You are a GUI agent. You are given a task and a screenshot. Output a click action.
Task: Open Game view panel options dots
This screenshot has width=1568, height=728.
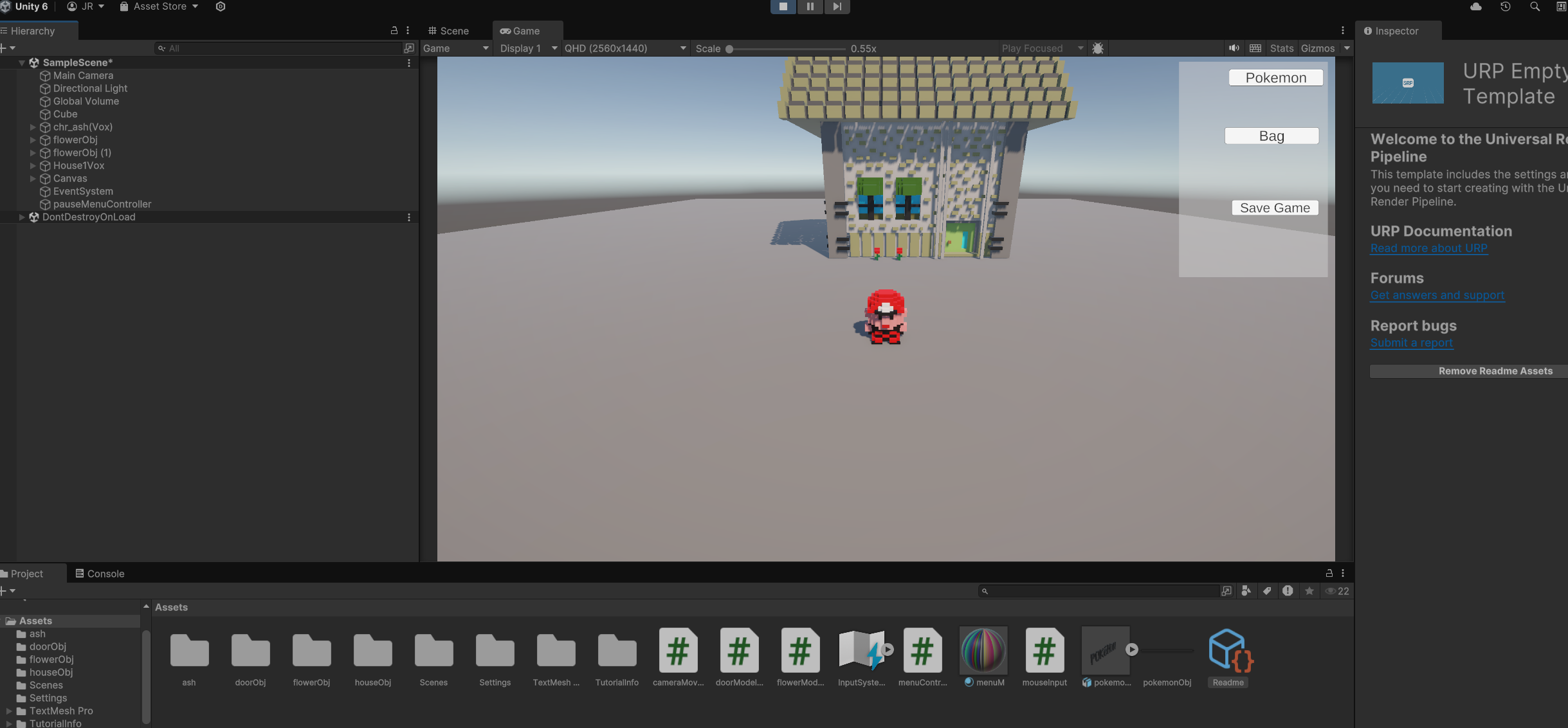(x=1343, y=30)
